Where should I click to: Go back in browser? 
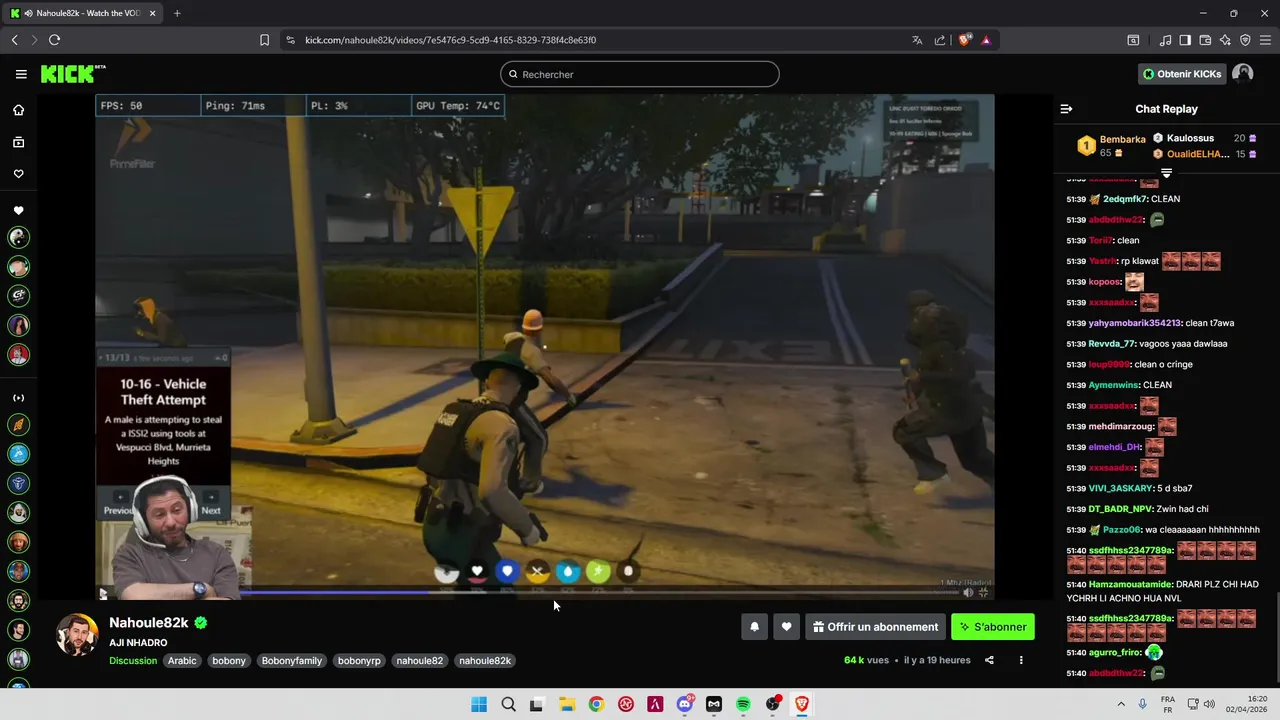coord(14,40)
